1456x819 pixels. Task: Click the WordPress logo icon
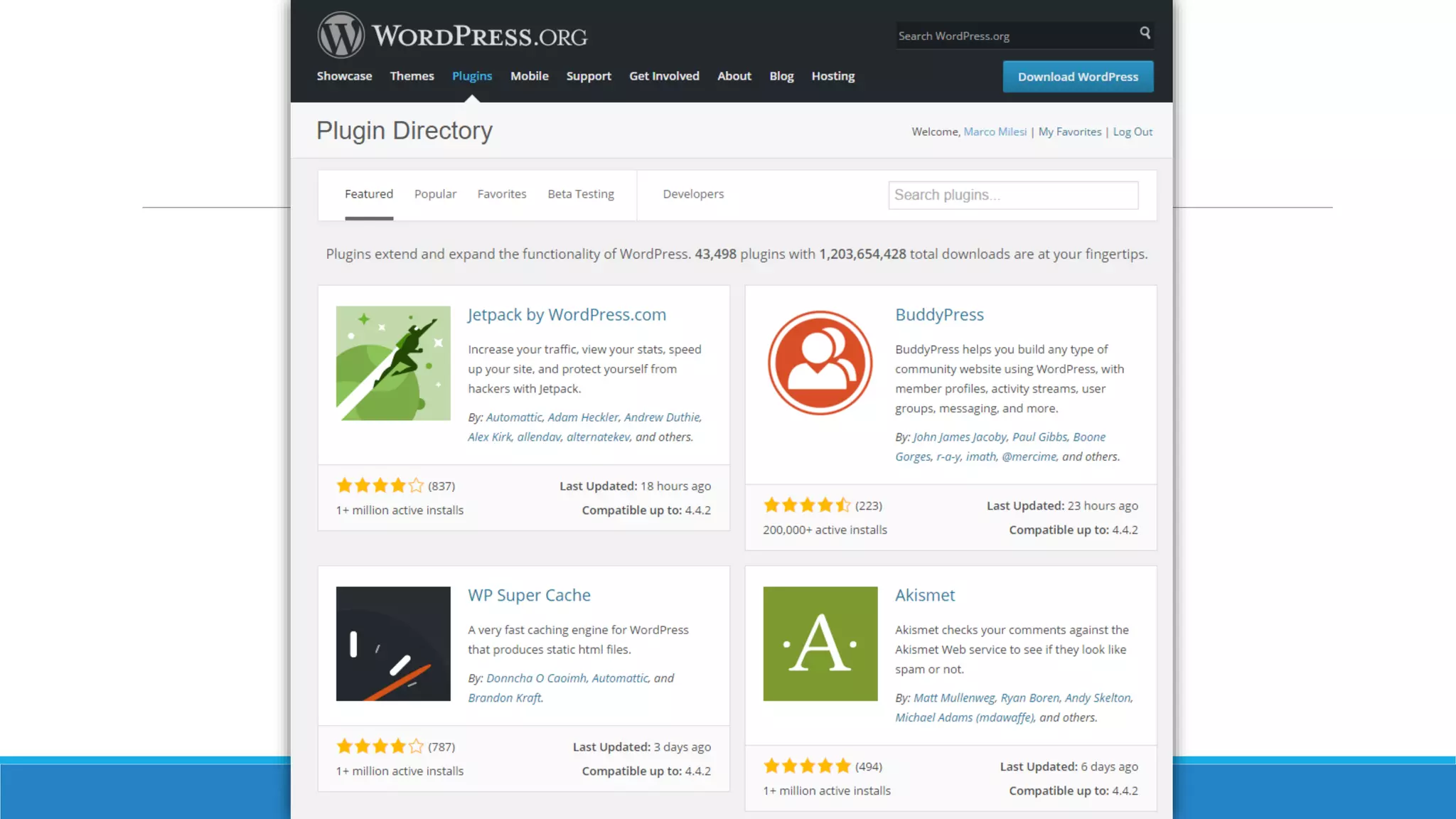pyautogui.click(x=341, y=35)
